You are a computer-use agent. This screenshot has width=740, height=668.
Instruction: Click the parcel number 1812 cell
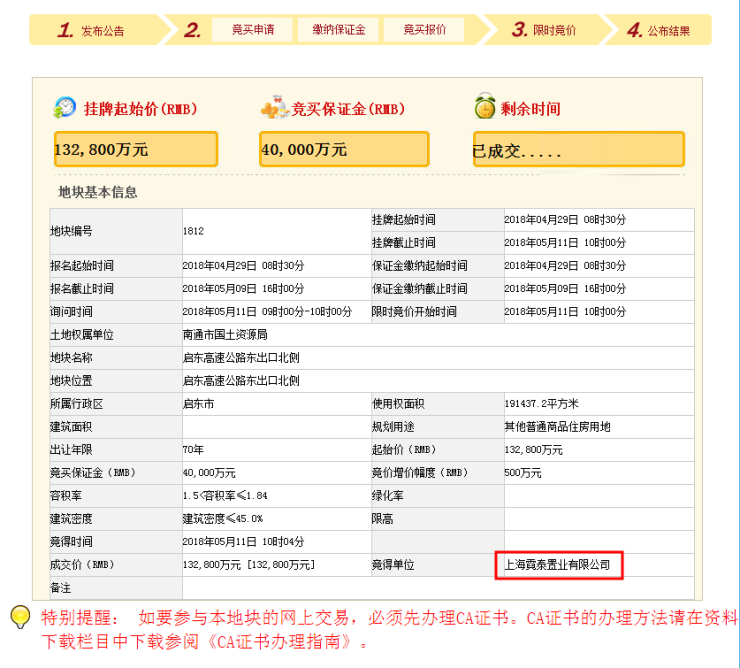point(194,231)
